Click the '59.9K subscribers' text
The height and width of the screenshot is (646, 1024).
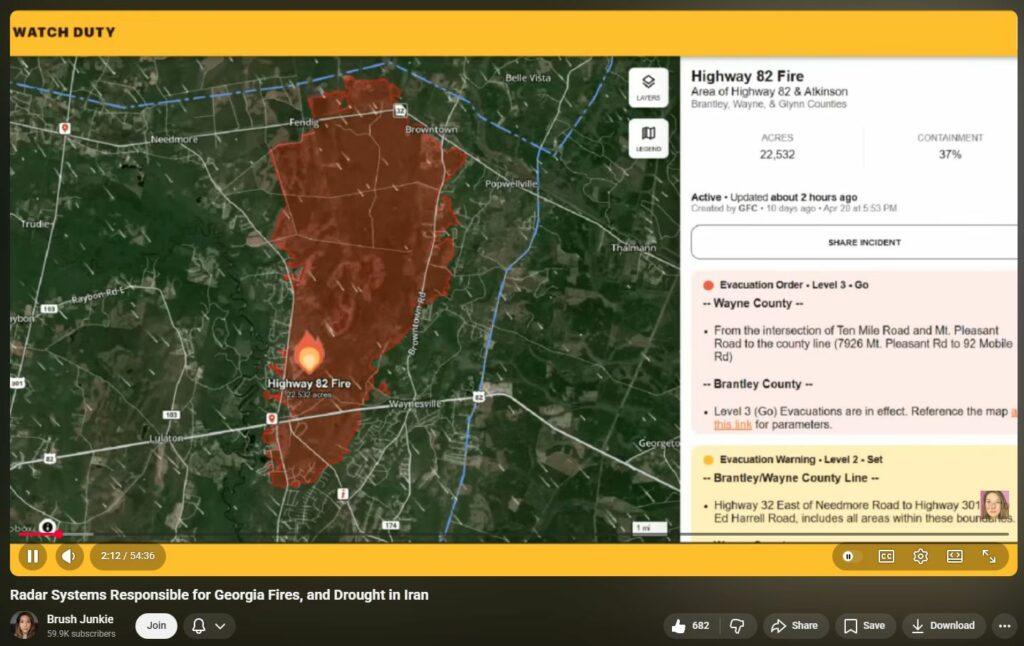click(x=81, y=634)
